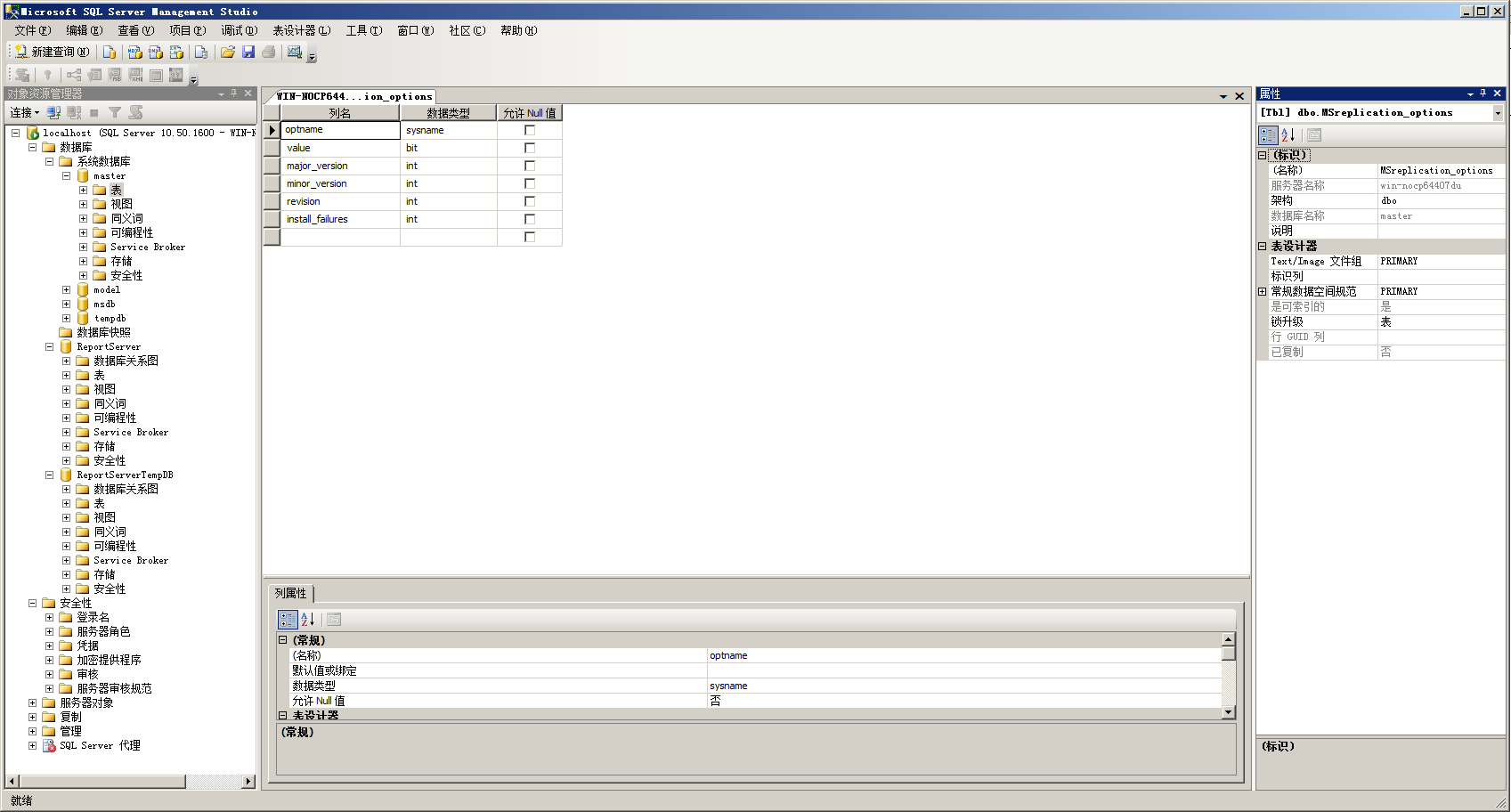
Task: Click the Manage Full-Text Index icon
Action: pos(115,76)
